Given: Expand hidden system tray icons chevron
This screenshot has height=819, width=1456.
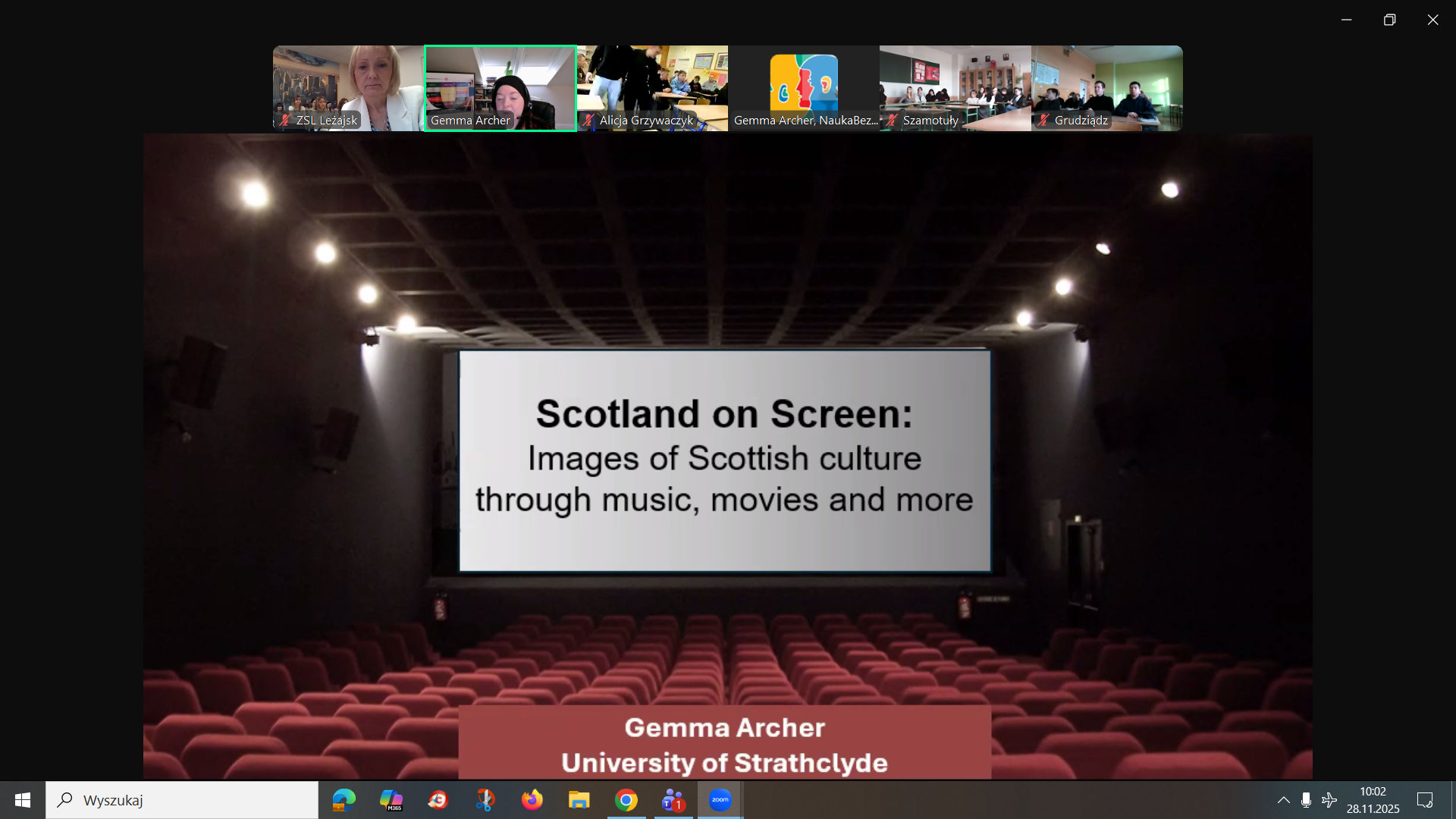Looking at the screenshot, I should click(1283, 800).
